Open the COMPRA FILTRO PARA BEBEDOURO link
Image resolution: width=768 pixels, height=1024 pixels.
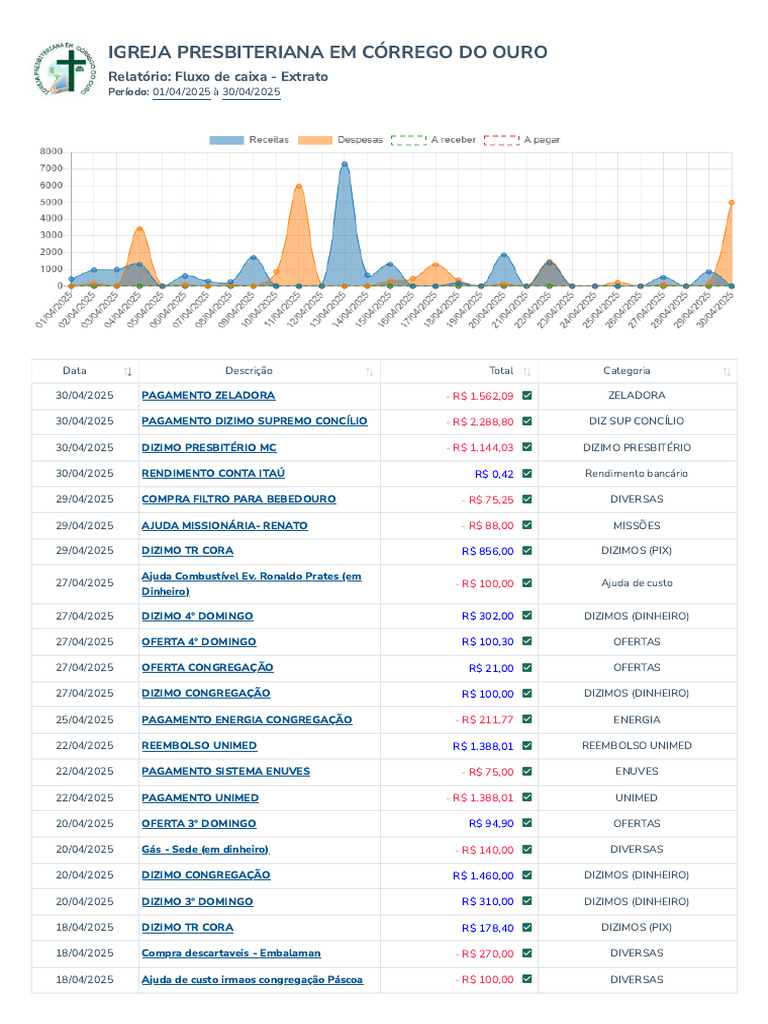click(239, 499)
